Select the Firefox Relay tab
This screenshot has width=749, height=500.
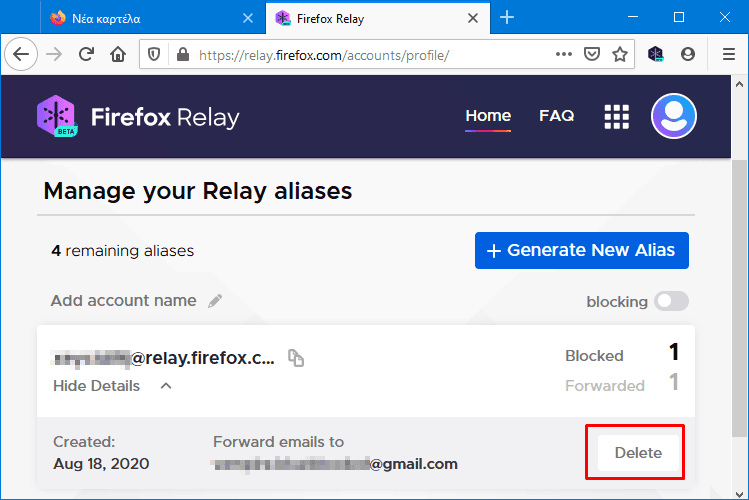(377, 18)
